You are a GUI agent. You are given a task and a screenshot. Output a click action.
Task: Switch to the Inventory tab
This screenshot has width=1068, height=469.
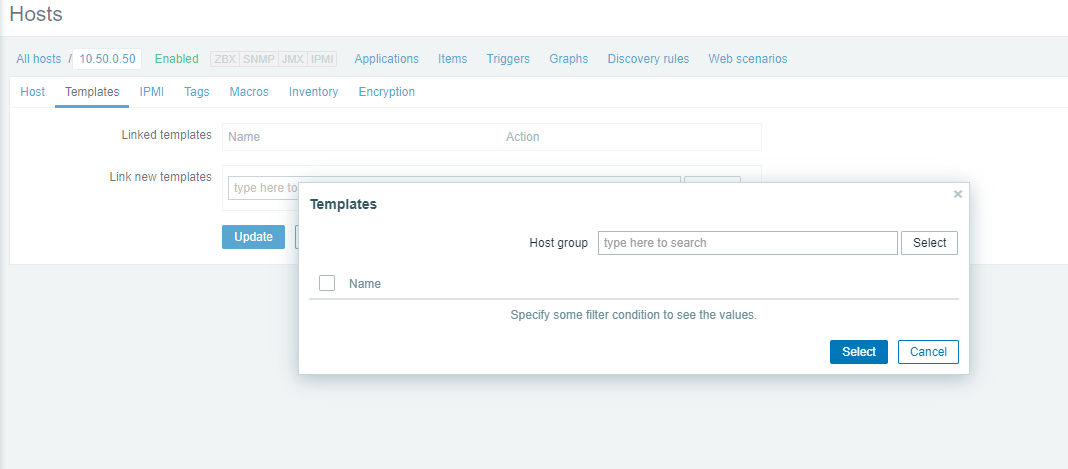313,92
